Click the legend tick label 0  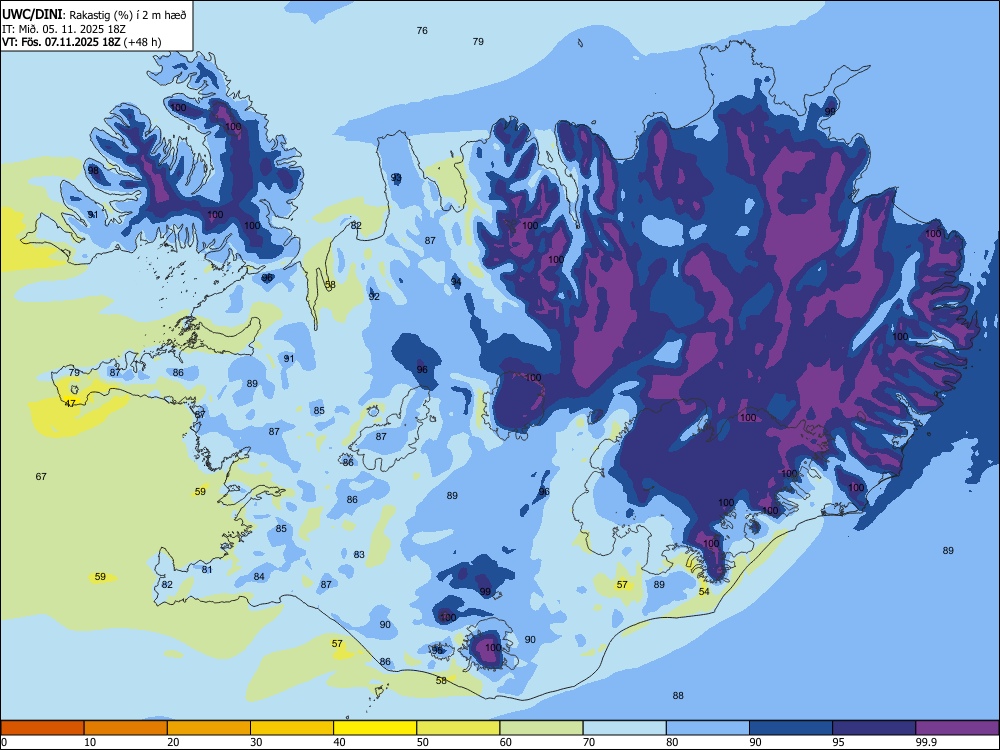click(x=4, y=742)
